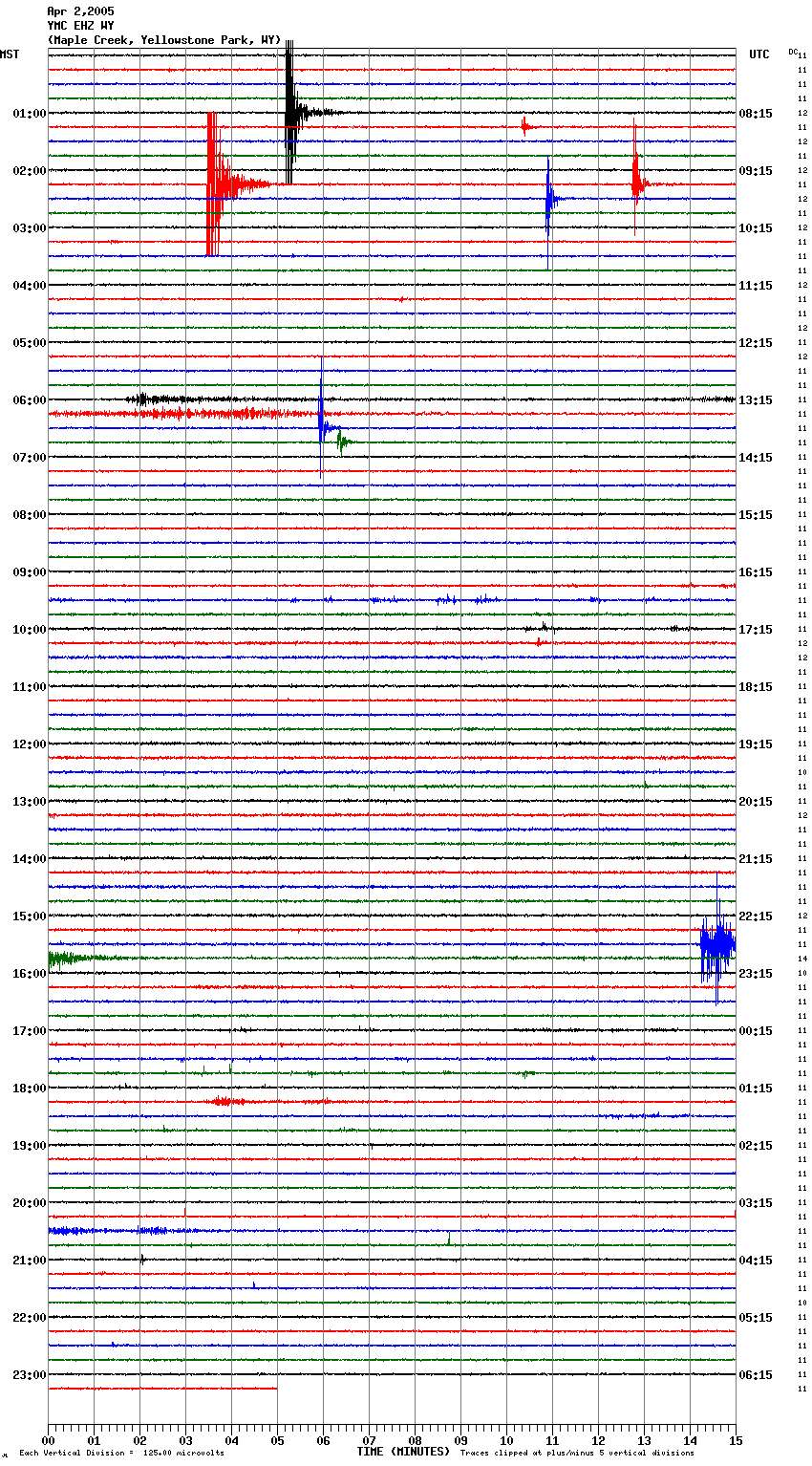Select the 21:00 MST time label
Screen dimensions: 812x1466
pyautogui.click(x=30, y=1261)
